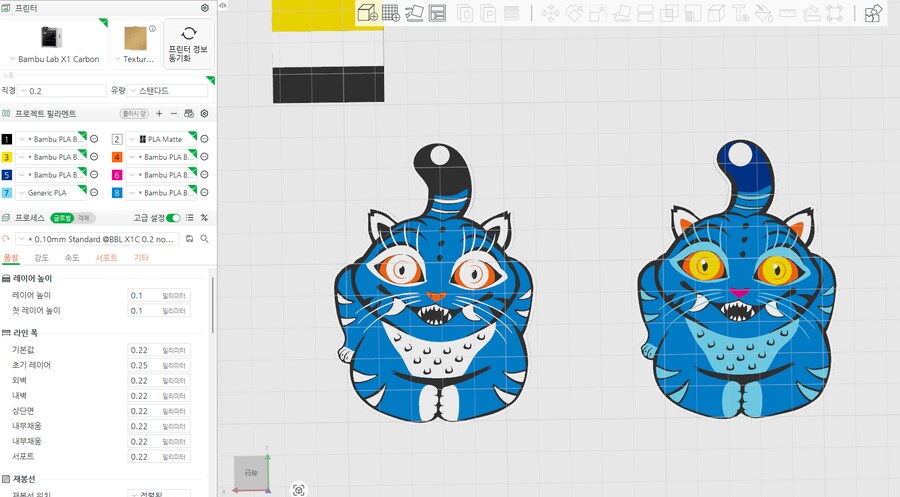The height and width of the screenshot is (497, 900).
Task: Open the Bambu Lab X1 Carbon printer dropdown
Action: [55, 59]
